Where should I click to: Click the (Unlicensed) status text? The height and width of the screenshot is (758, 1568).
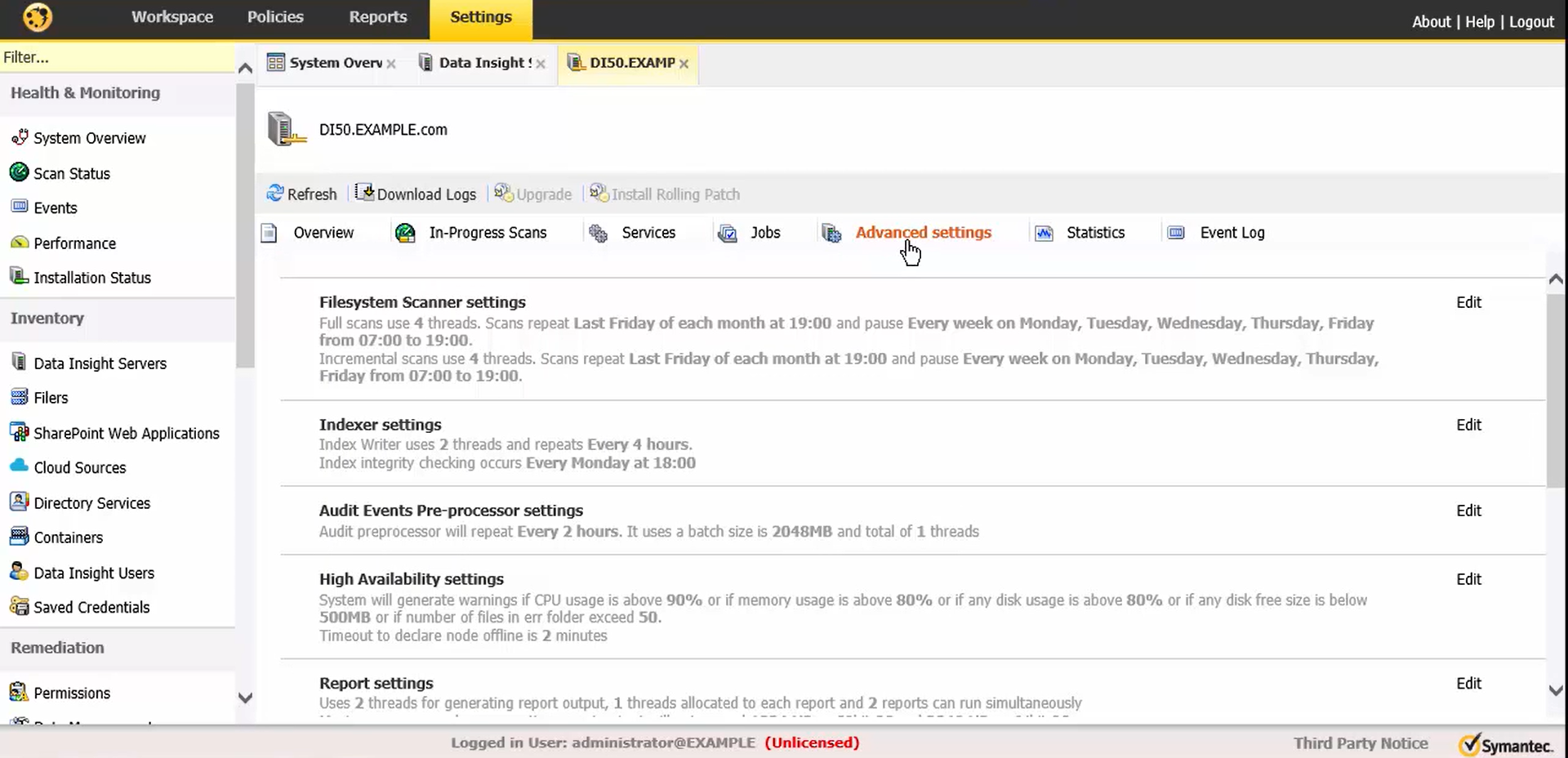[x=812, y=742]
